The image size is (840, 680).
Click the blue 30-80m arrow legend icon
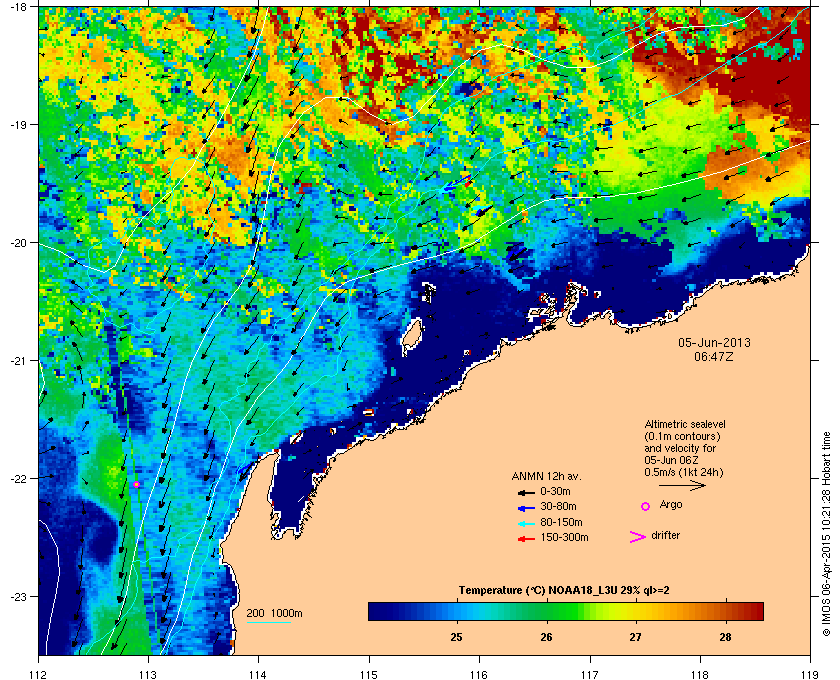pos(526,507)
